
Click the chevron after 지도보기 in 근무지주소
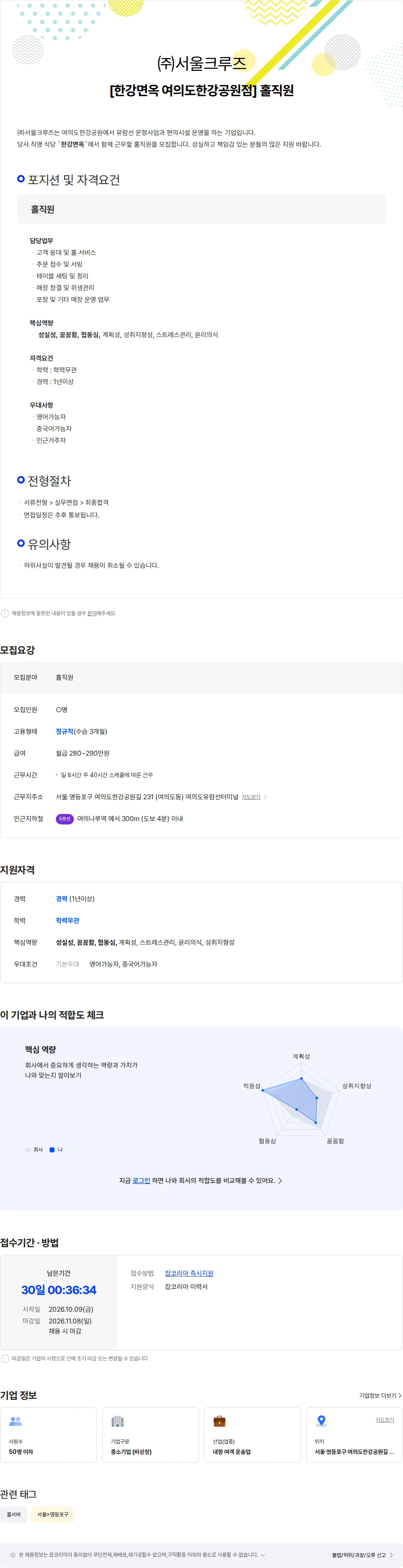[x=265, y=797]
